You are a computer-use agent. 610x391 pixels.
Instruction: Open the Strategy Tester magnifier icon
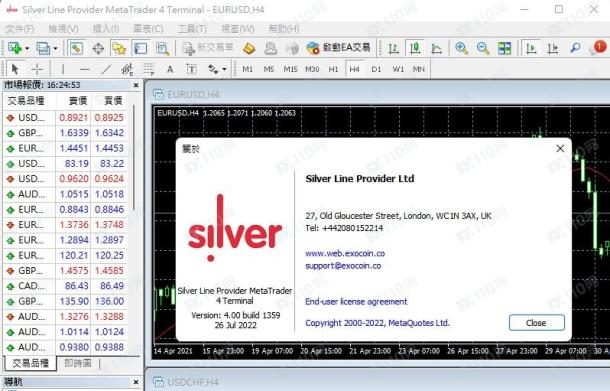pos(162,48)
